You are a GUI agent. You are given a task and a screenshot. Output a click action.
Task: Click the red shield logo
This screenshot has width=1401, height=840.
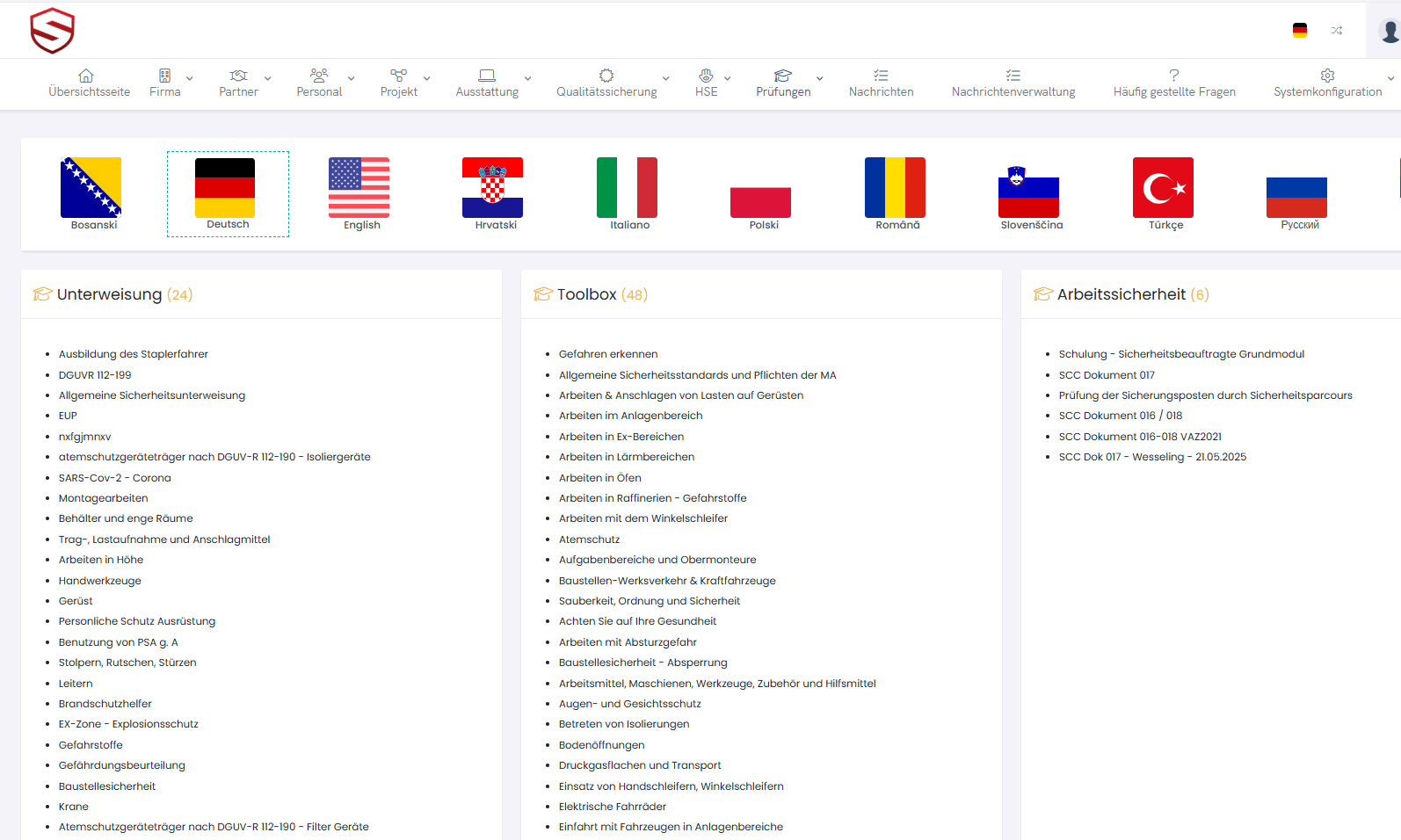click(x=52, y=31)
